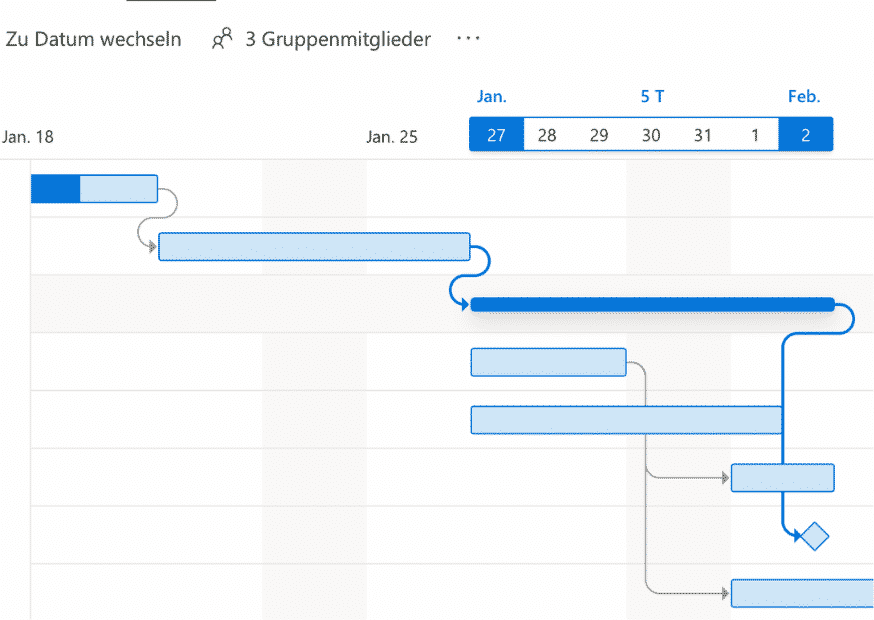The image size is (874, 620).
Task: Select the second row task bar
Action: click(314, 246)
